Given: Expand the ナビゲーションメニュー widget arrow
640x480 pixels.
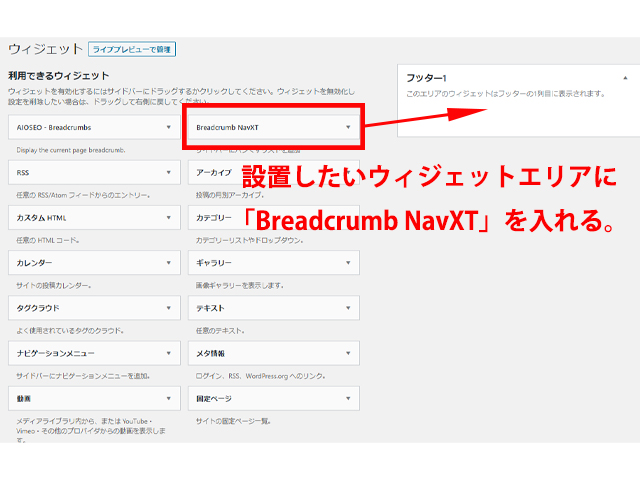Looking at the screenshot, I should tap(169, 353).
